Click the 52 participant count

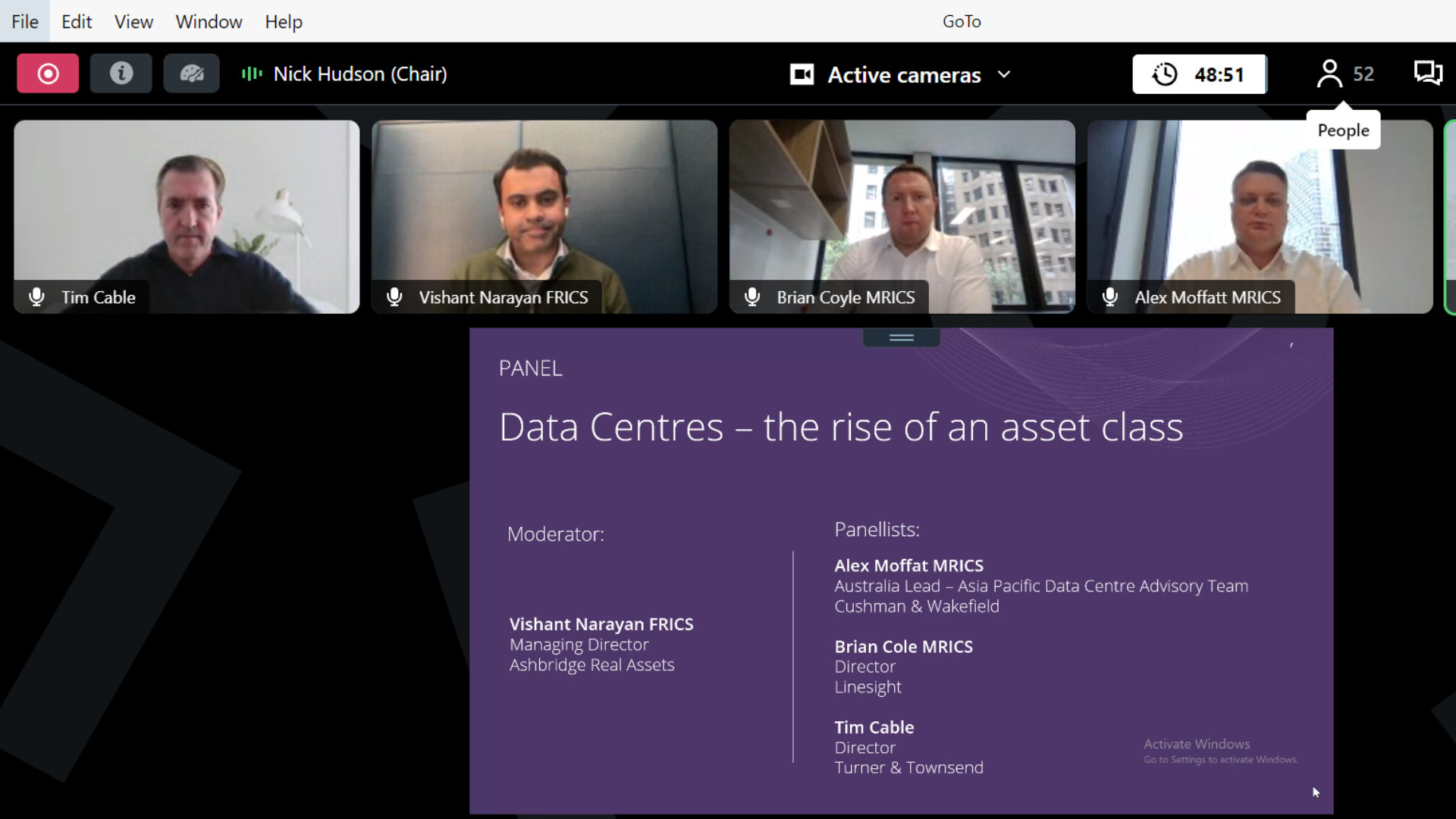click(x=1363, y=74)
